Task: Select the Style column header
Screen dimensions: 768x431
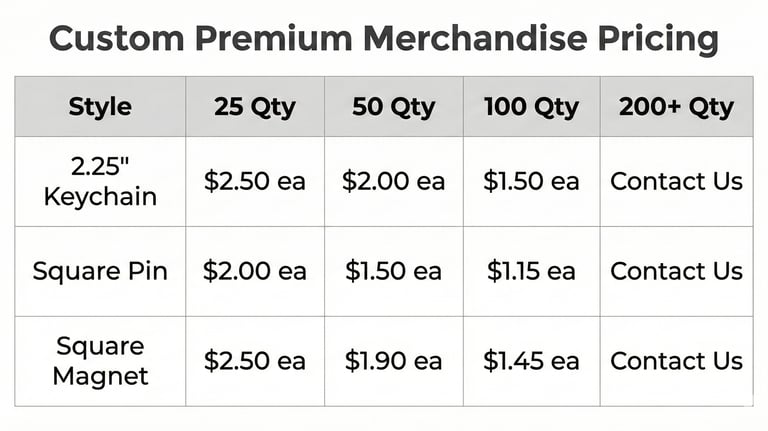Action: point(100,107)
